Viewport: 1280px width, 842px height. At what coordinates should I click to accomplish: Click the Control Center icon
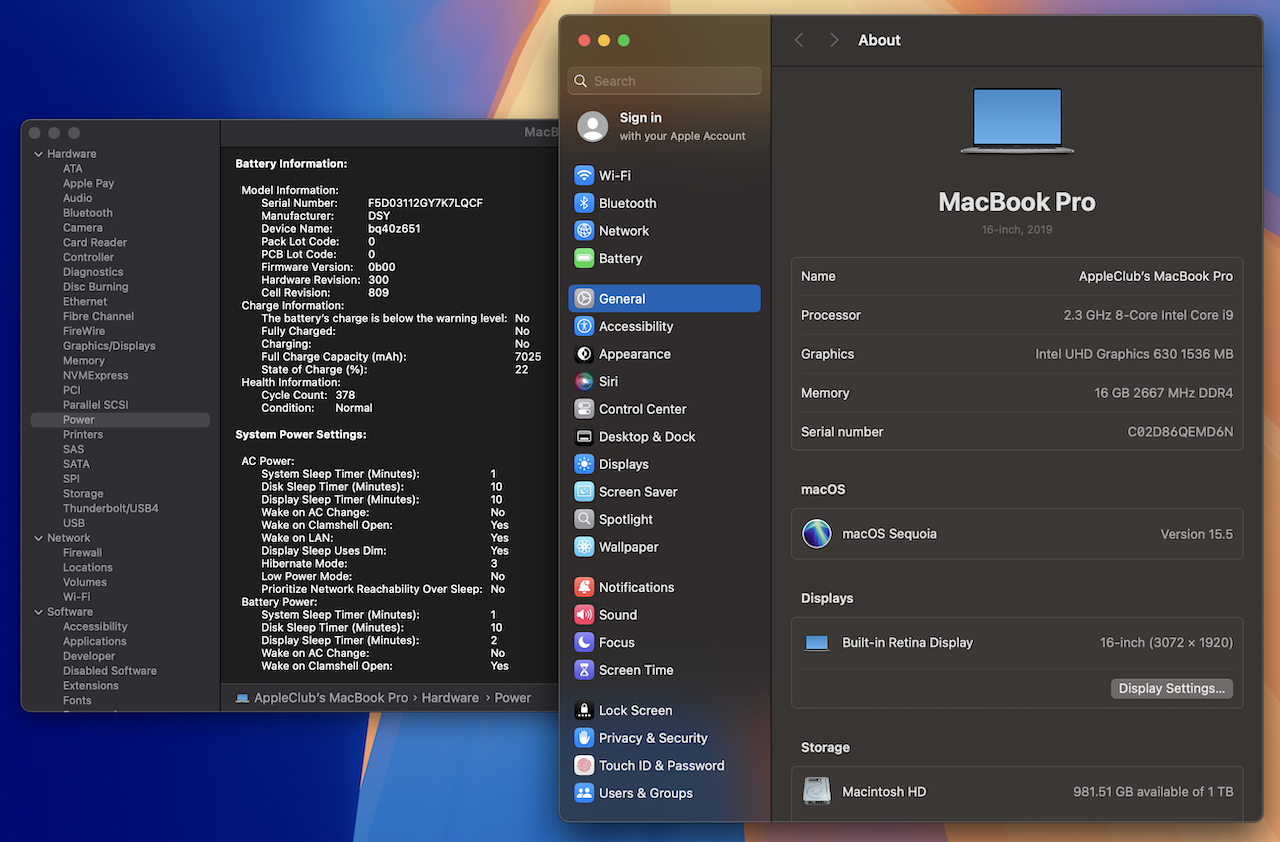[584, 409]
